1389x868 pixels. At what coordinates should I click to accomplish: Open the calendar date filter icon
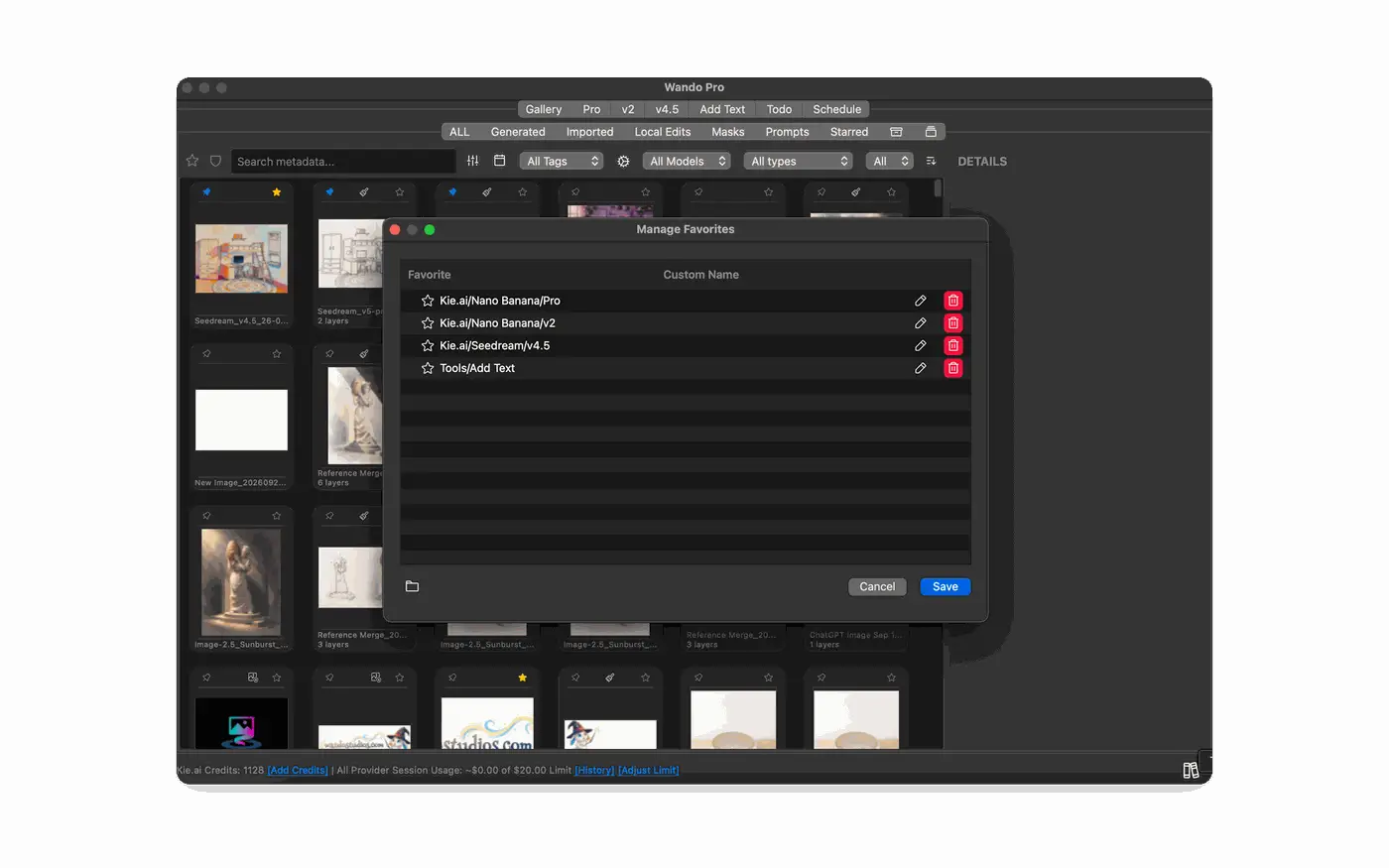499,161
